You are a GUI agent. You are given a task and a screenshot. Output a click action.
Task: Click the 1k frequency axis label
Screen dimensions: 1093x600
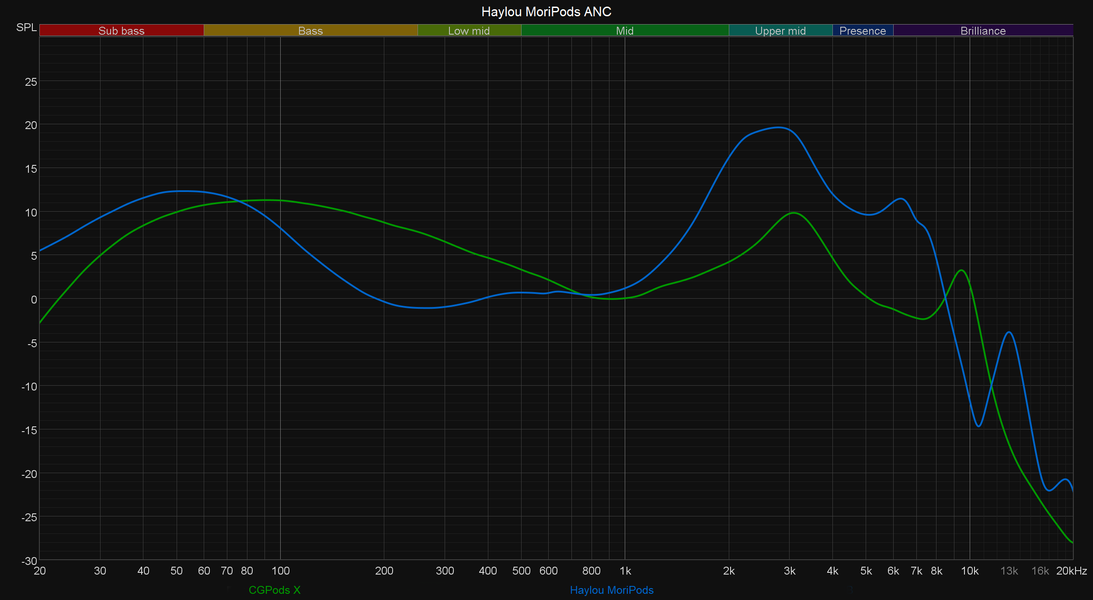[625, 571]
